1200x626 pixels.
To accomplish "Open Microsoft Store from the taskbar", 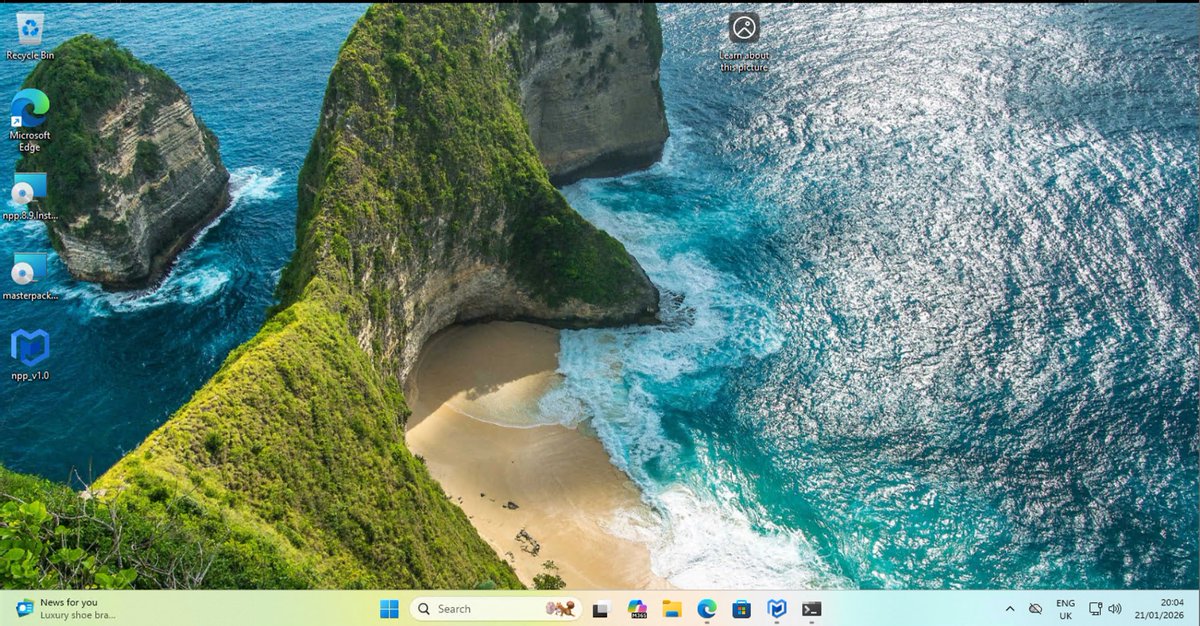I will pos(741,609).
